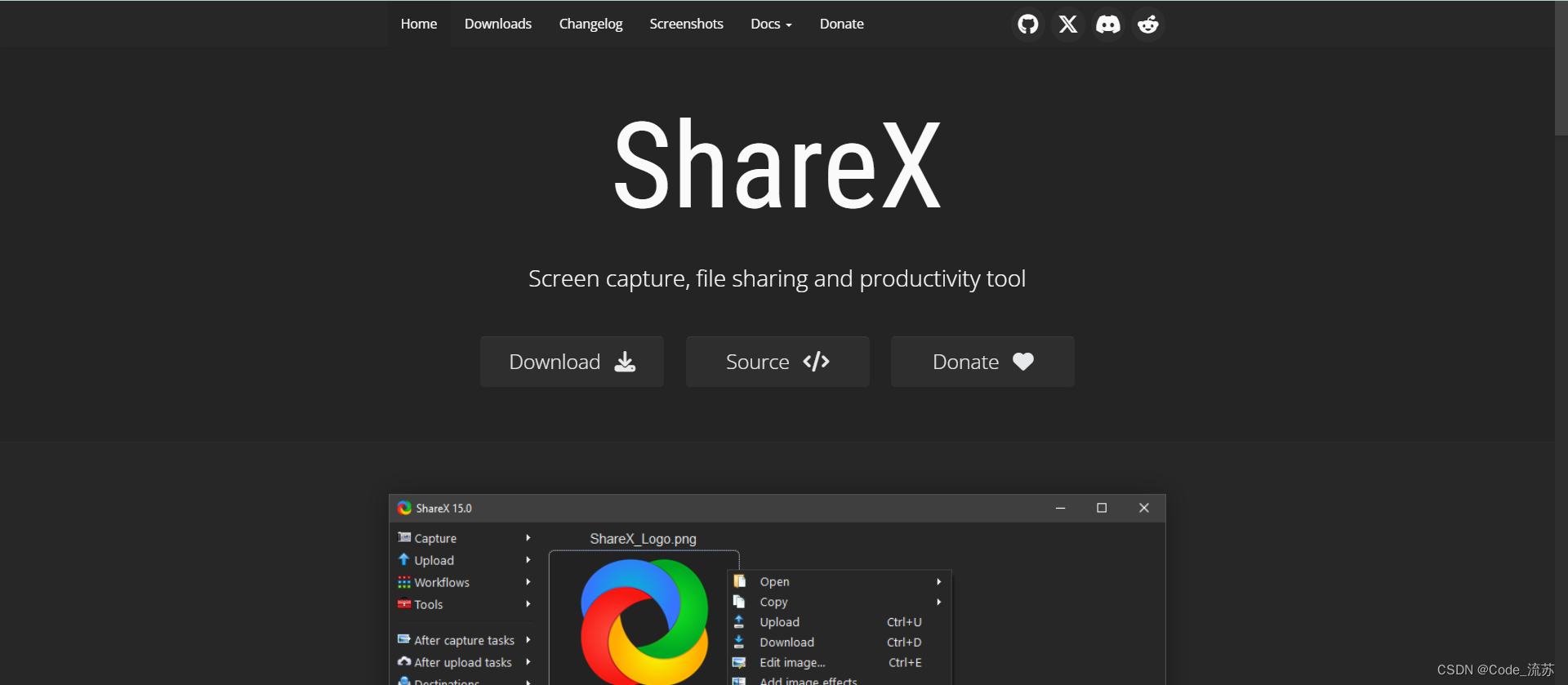
Task: Select Upload Ctrl+U in context menu
Action: (x=839, y=622)
